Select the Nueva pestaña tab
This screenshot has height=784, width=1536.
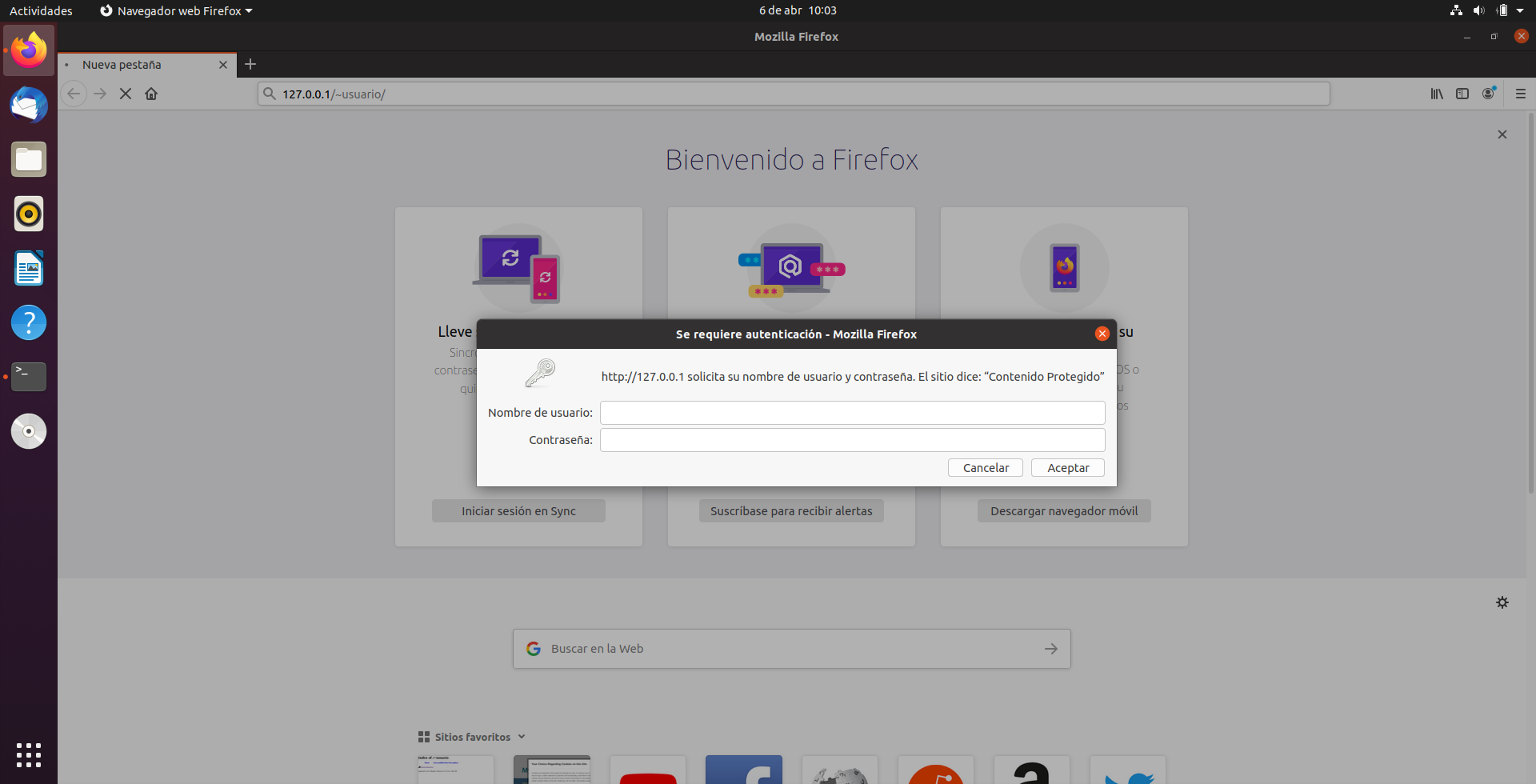[147, 65]
